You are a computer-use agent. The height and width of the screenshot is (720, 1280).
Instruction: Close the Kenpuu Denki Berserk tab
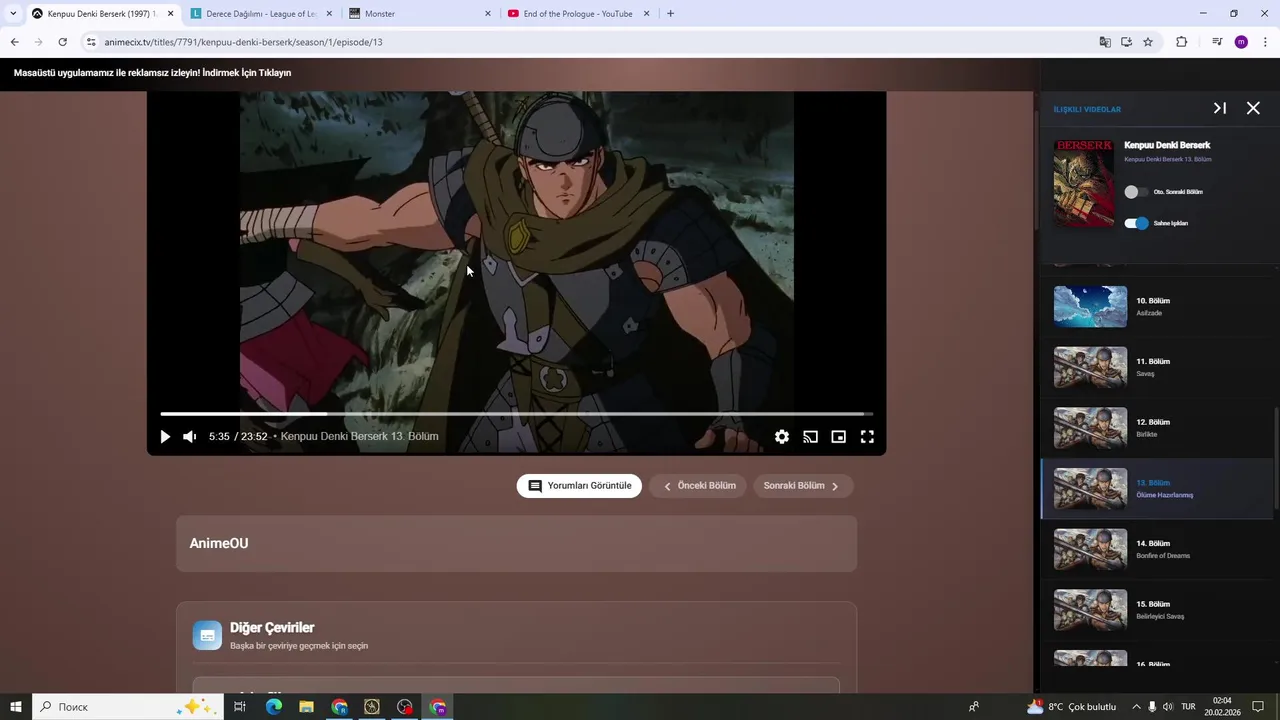(x=170, y=14)
